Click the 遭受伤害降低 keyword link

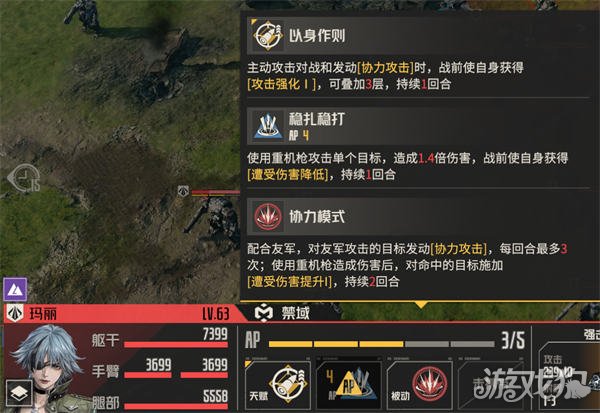point(288,175)
